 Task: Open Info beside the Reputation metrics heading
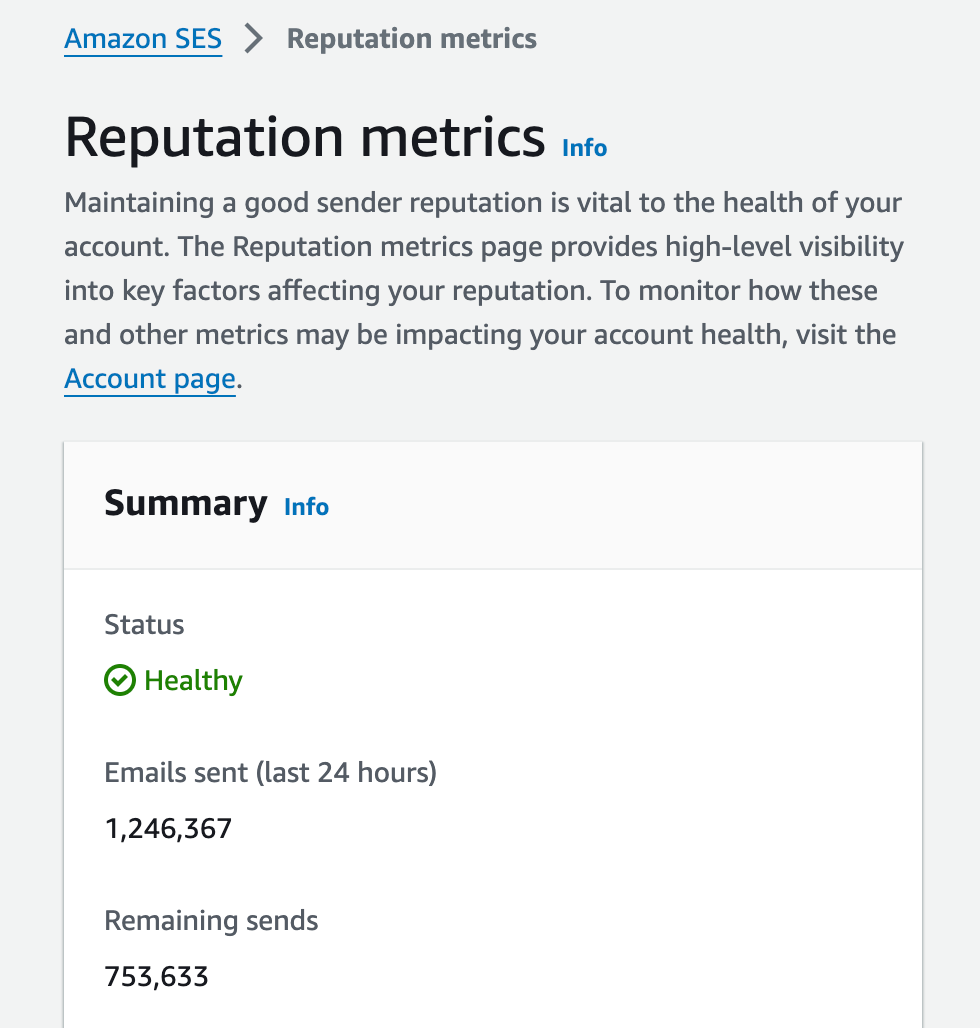tap(584, 148)
